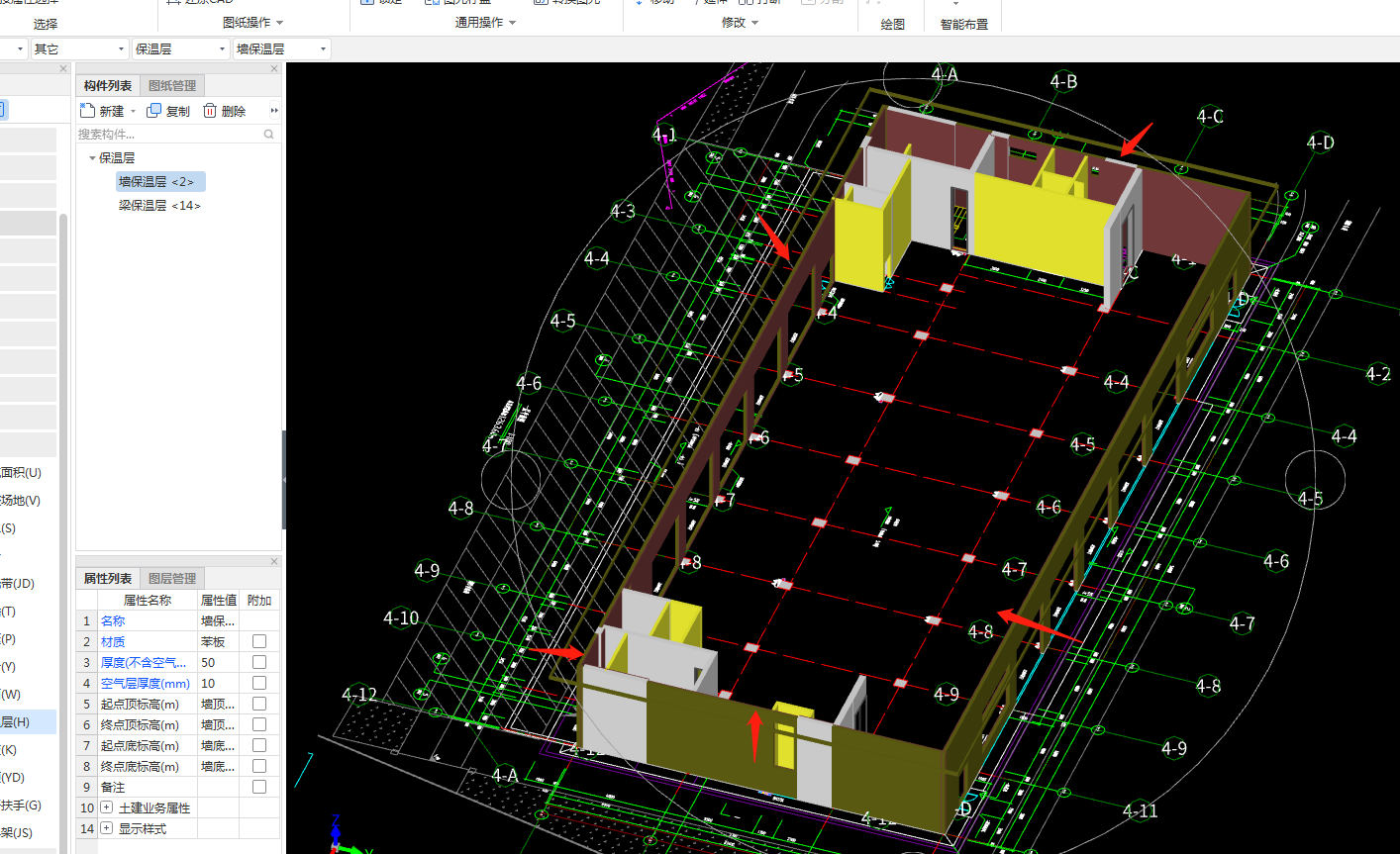The height and width of the screenshot is (854, 1400).
Task: Click the 智能布置 ribbon group label
Action: coord(964,24)
